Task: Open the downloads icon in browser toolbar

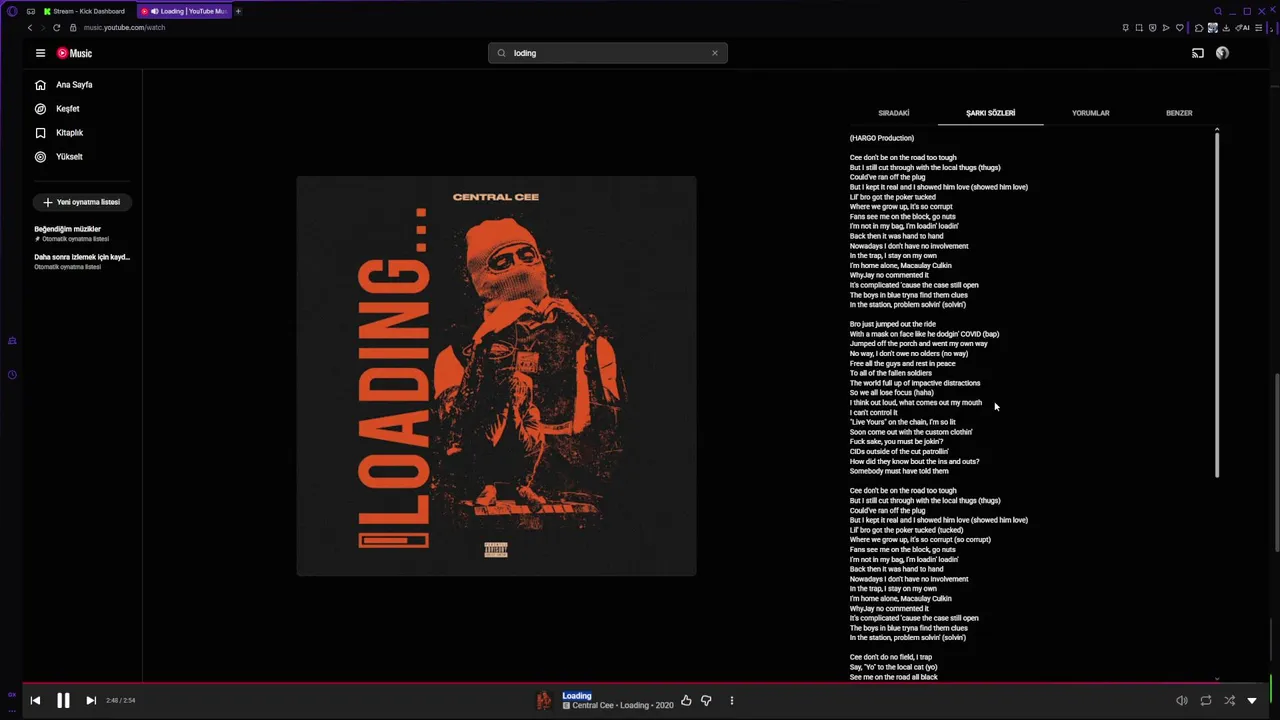Action: 1228,28
